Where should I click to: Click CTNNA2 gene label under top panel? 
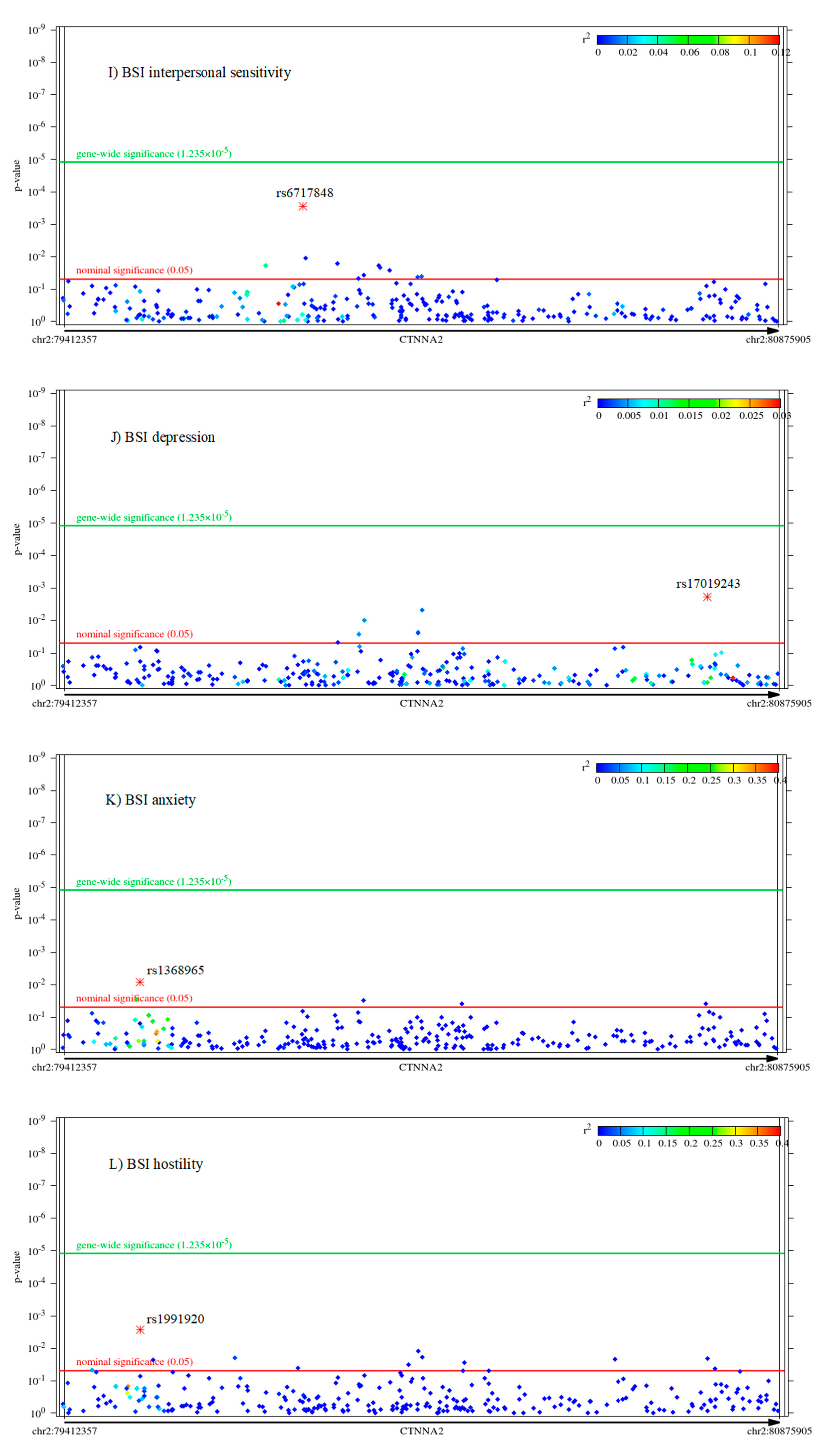pyautogui.click(x=421, y=339)
